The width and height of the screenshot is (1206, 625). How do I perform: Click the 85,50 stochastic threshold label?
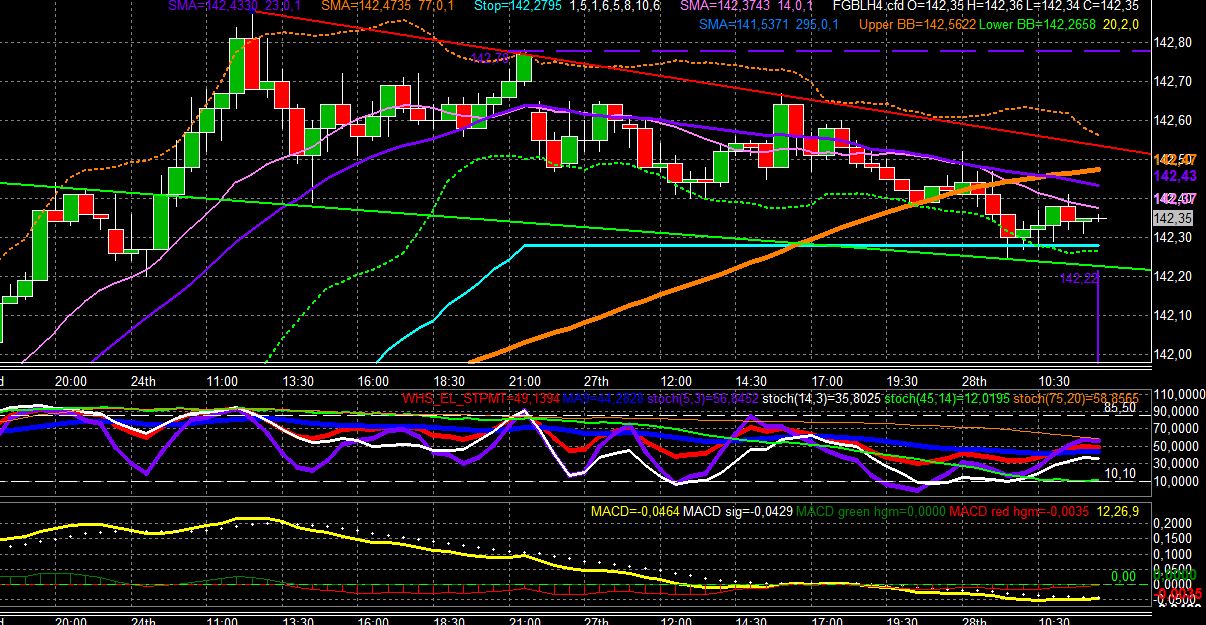pos(1119,408)
